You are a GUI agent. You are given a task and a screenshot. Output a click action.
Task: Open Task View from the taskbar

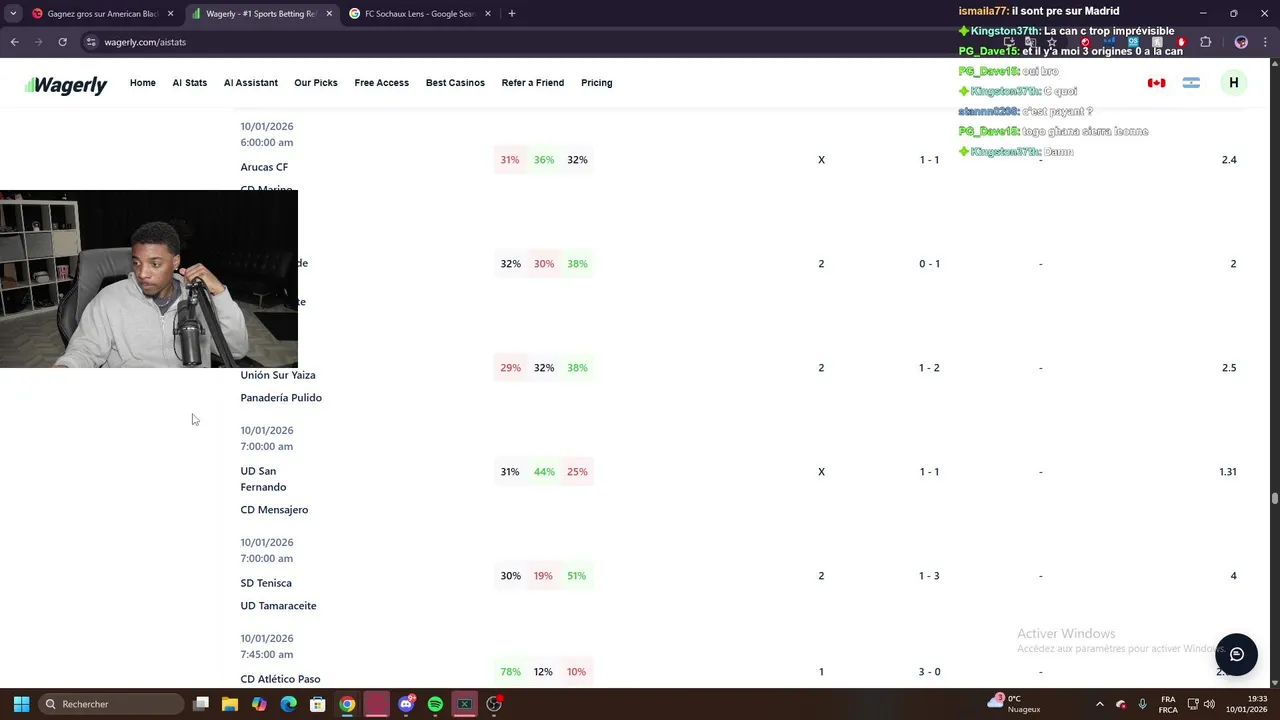tap(201, 704)
